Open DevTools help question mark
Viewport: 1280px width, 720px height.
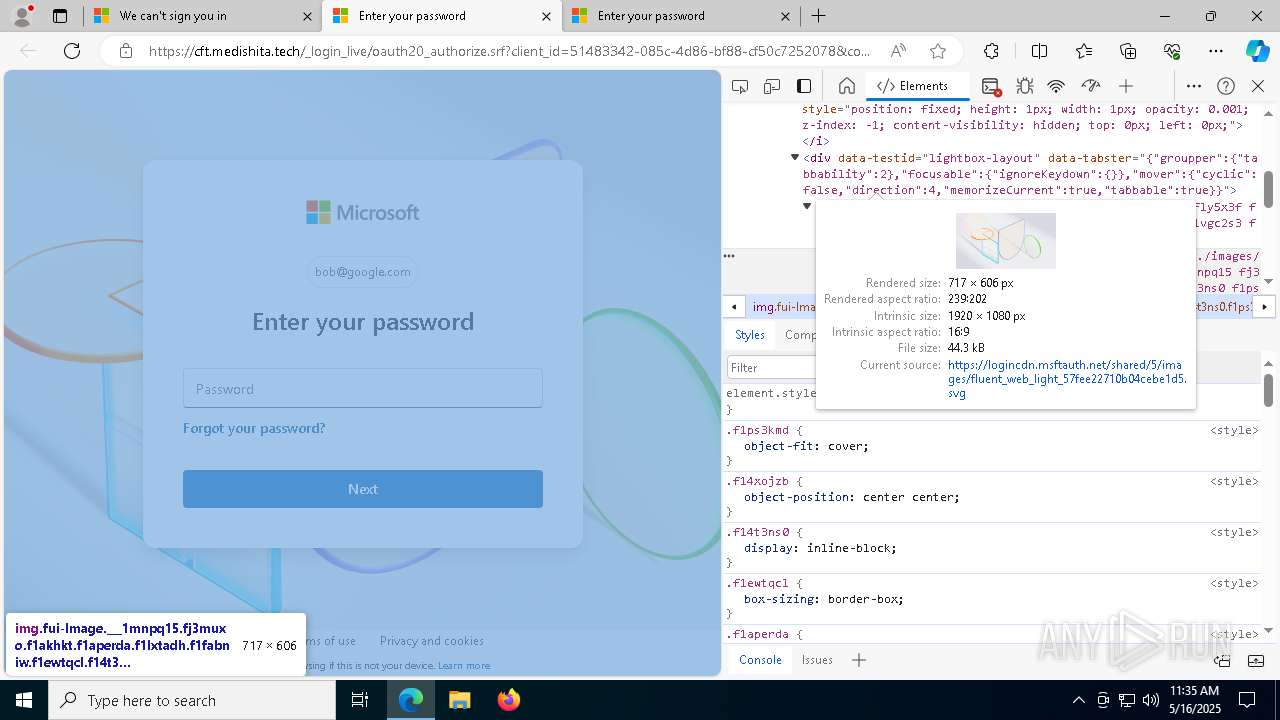point(1226,86)
